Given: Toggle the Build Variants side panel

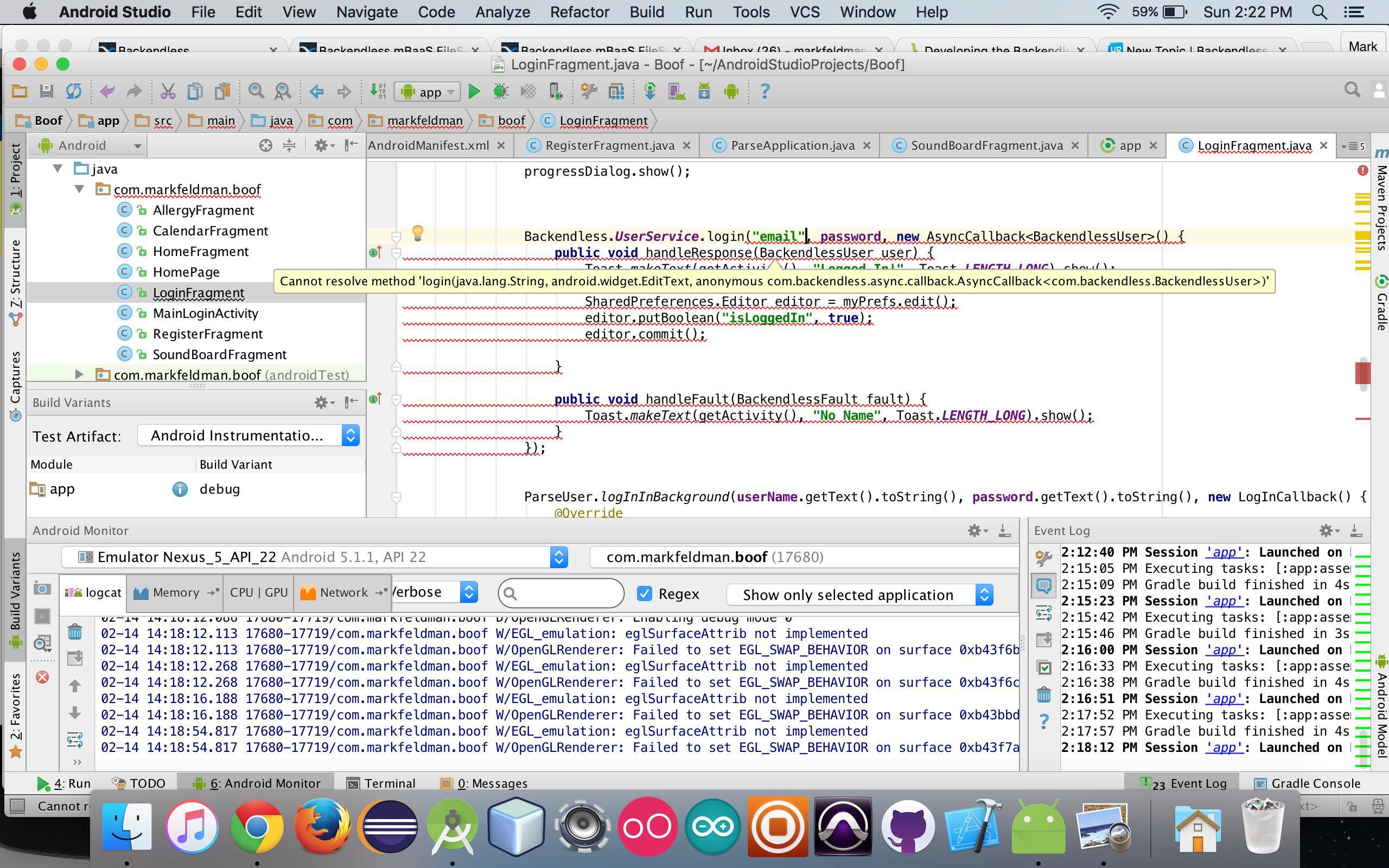Looking at the screenshot, I should point(16,591).
